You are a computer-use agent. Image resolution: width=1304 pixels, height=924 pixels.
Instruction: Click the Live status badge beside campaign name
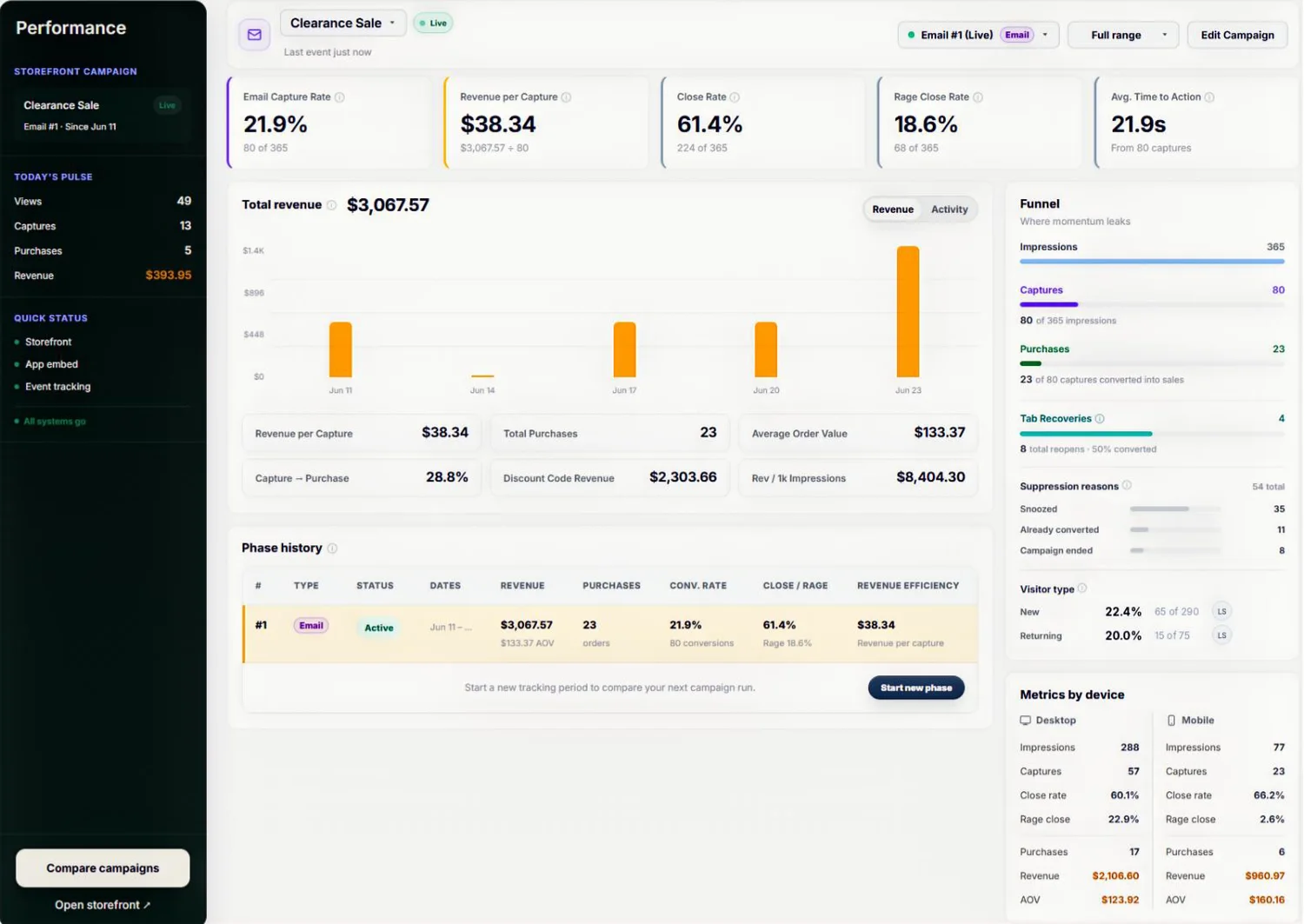pos(433,23)
